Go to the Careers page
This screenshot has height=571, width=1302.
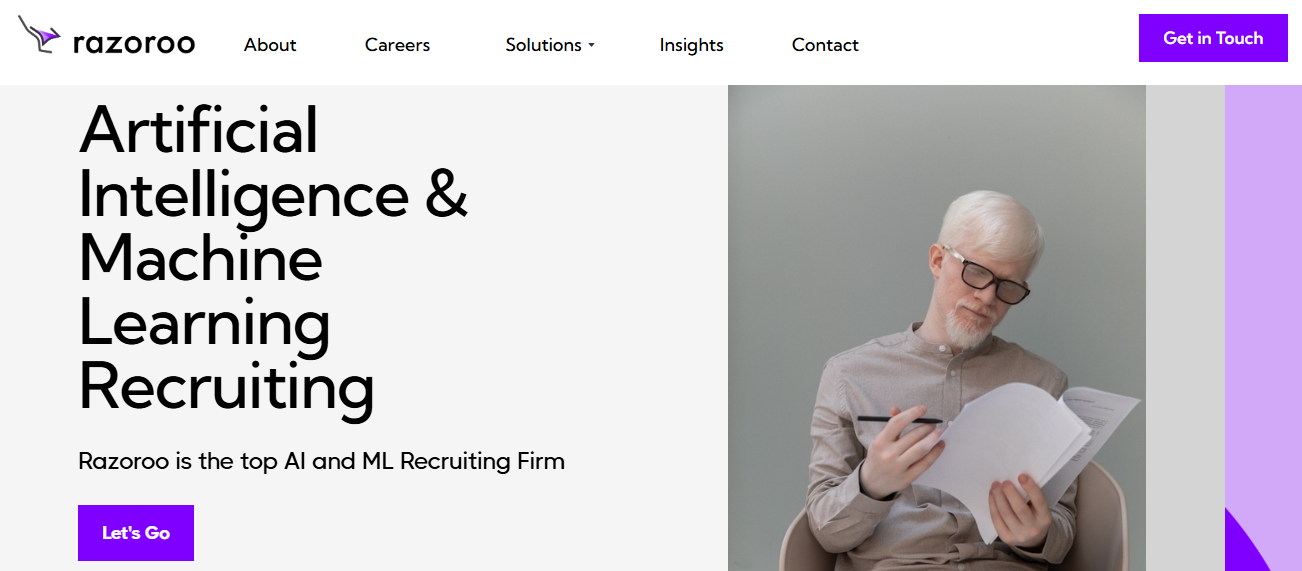tap(397, 45)
